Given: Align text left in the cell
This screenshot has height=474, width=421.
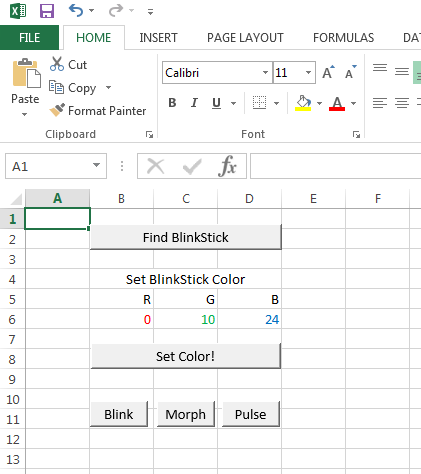Looking at the screenshot, I should click(380, 103).
